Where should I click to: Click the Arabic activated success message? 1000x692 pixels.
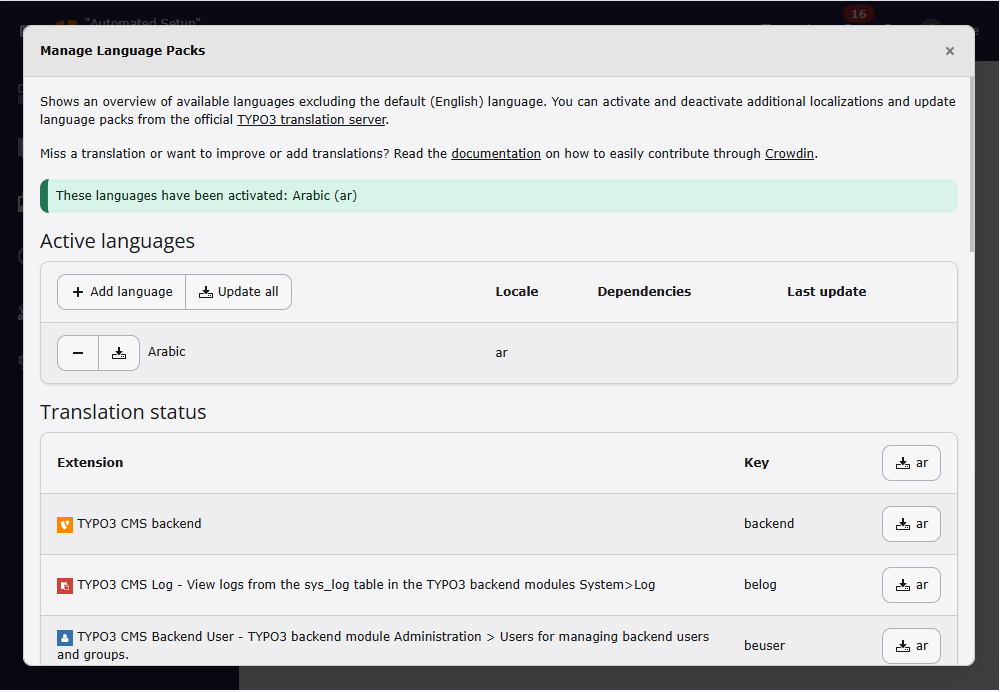[x=499, y=196]
